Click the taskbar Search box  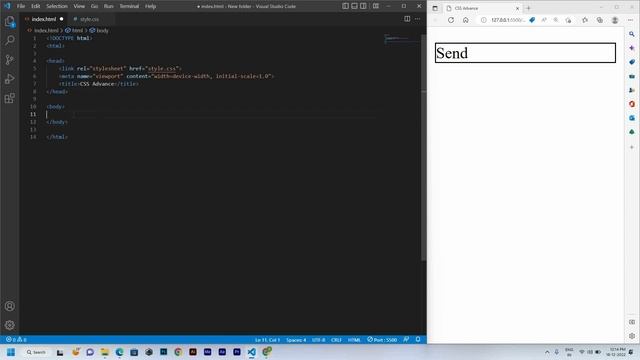[36, 352]
